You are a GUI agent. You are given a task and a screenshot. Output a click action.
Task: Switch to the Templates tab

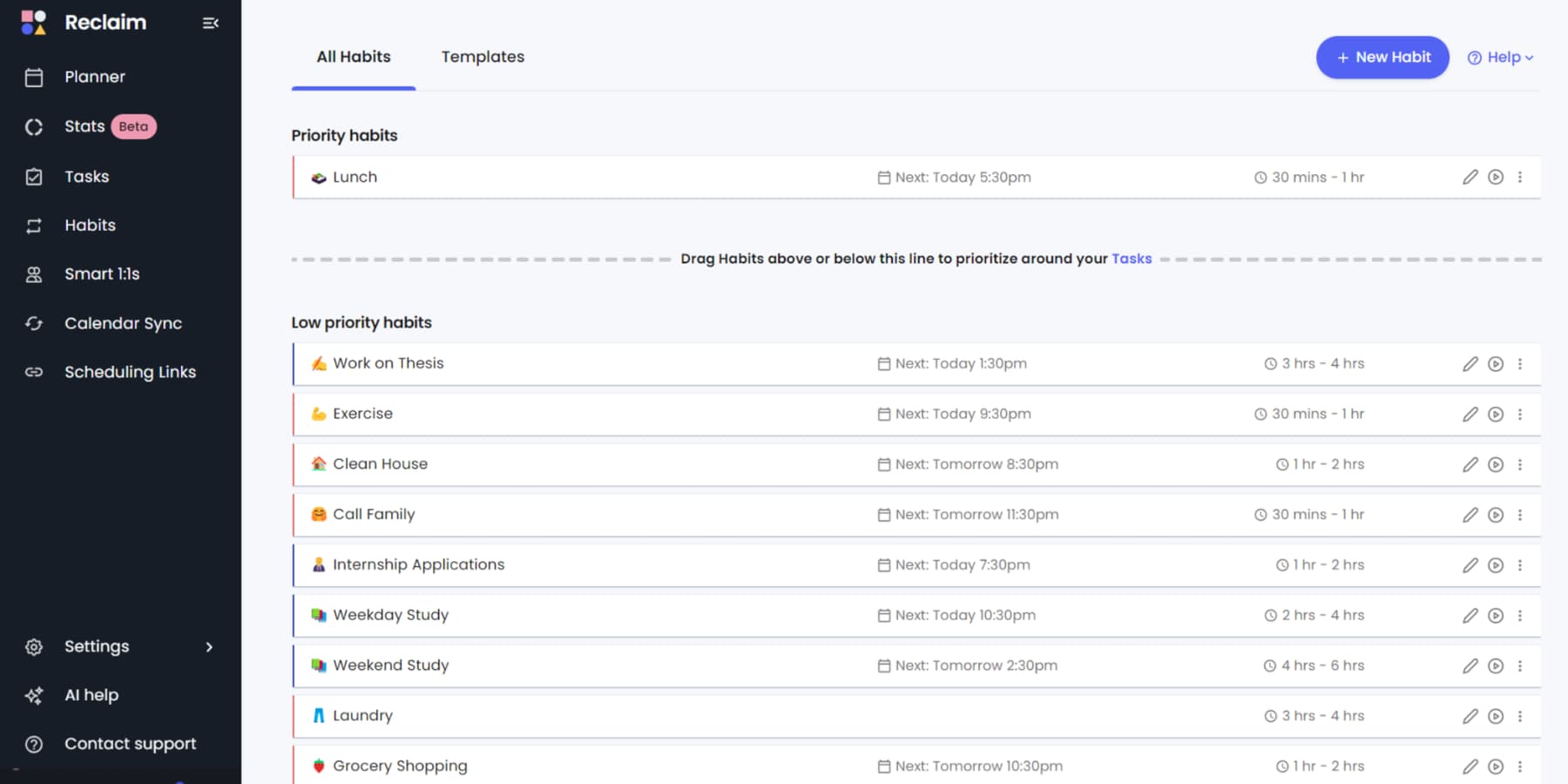tap(483, 57)
